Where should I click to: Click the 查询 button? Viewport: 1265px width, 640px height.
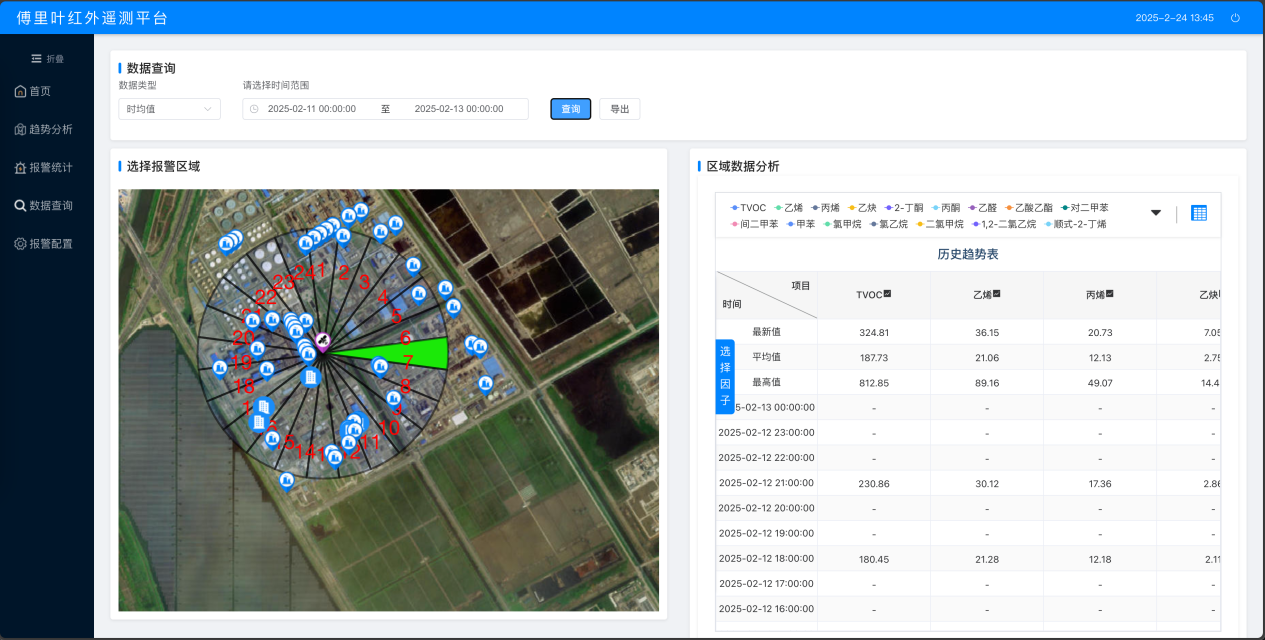(570, 109)
